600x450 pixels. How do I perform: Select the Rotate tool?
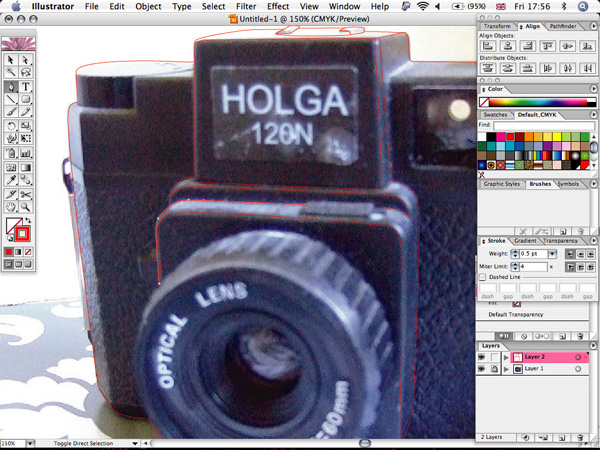tap(11, 126)
